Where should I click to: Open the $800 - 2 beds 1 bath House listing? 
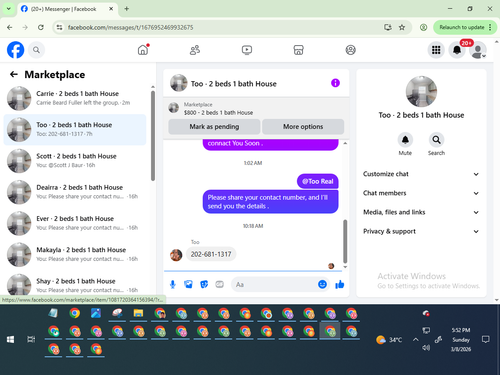coord(218,113)
